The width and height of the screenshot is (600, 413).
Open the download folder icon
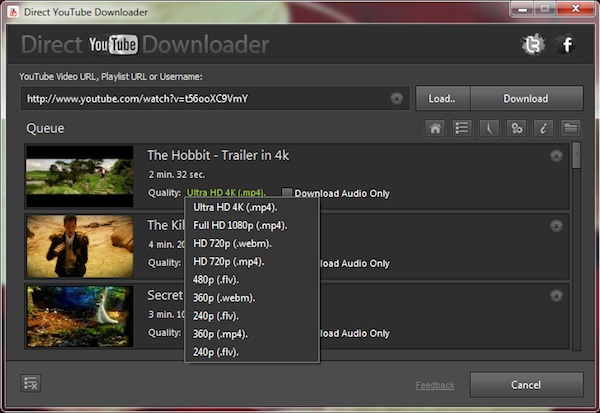click(570, 128)
